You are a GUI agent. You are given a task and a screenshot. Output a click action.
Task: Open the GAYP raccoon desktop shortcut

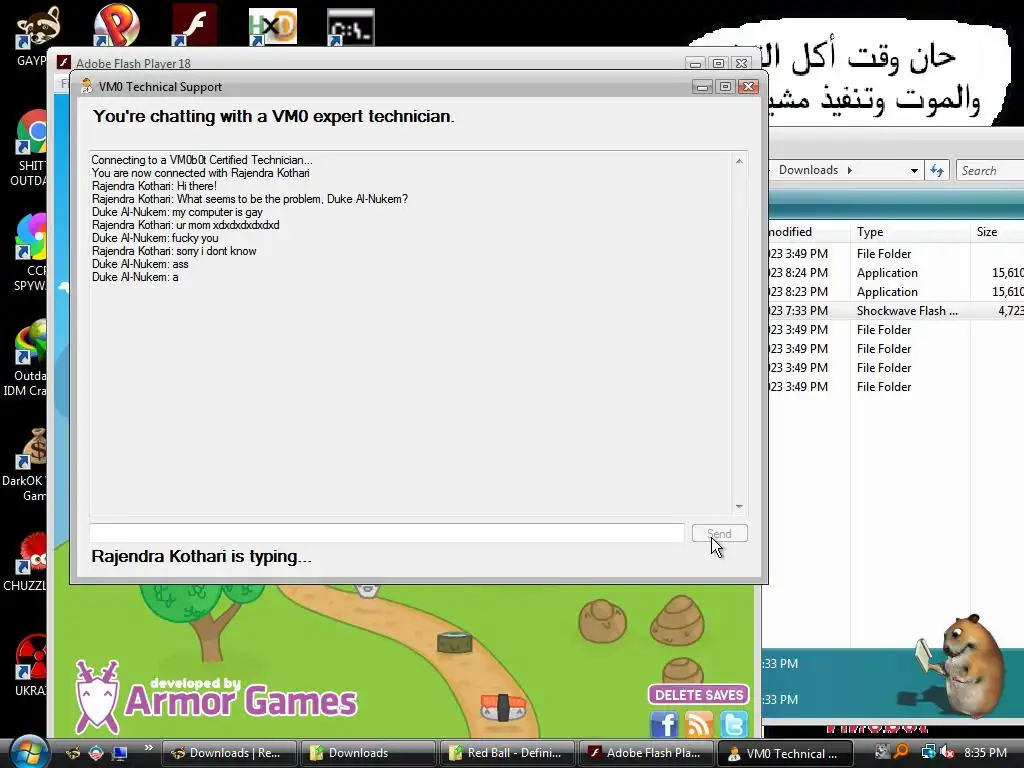[x=36, y=36]
